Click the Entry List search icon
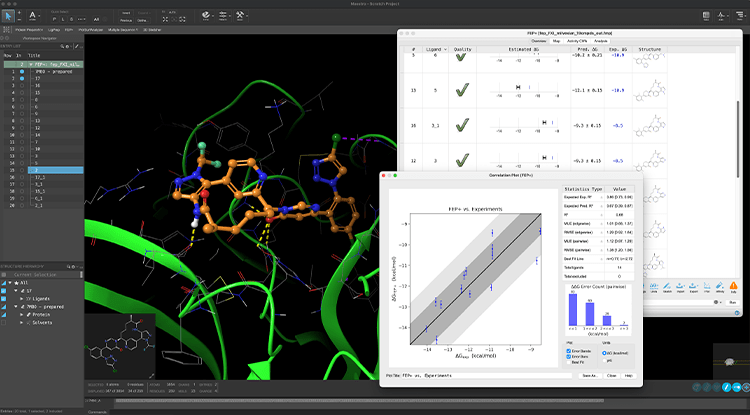Image resolution: width=750 pixels, height=415 pixels. pyautogui.click(x=62, y=46)
